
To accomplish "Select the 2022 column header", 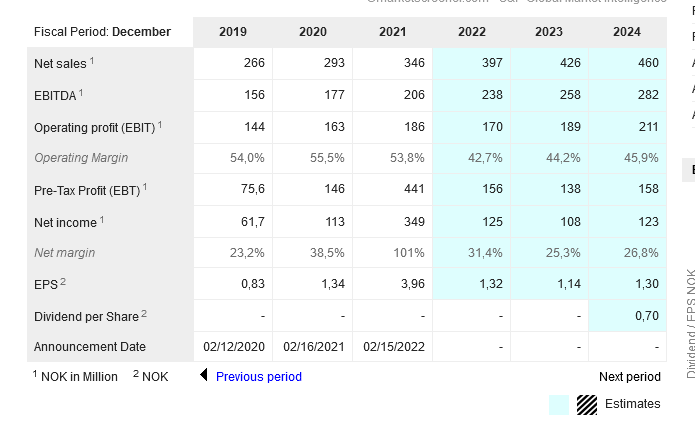I will click(x=472, y=32).
